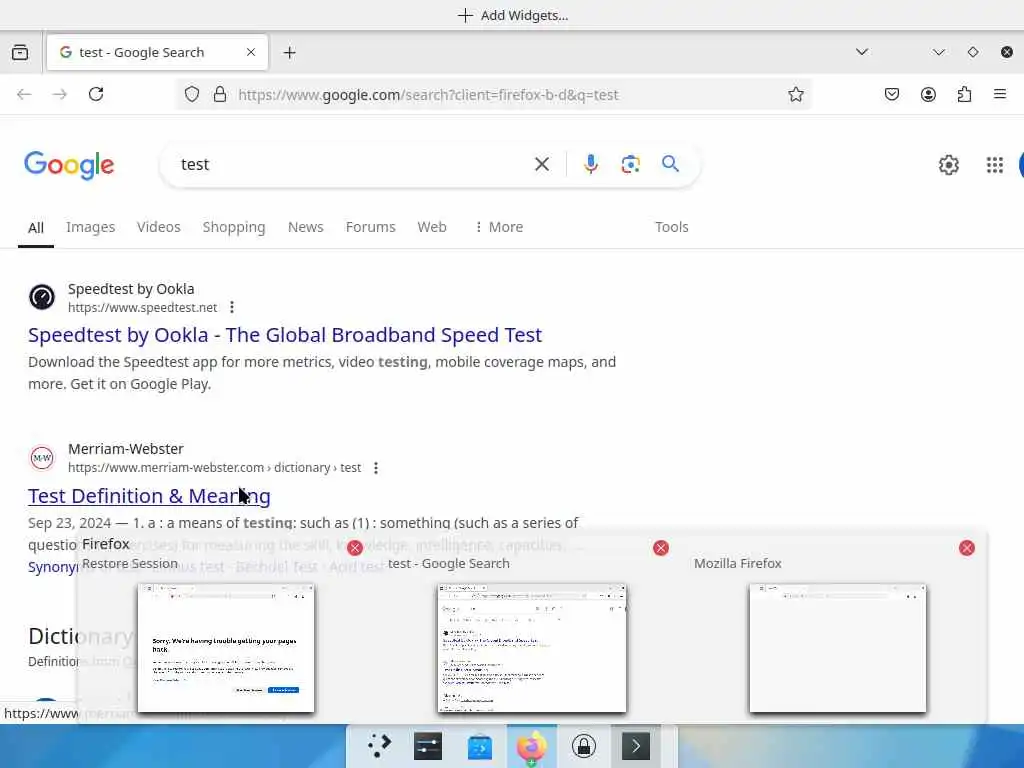Open tracking protection shield icon
This screenshot has width=1024, height=768.
click(191, 94)
